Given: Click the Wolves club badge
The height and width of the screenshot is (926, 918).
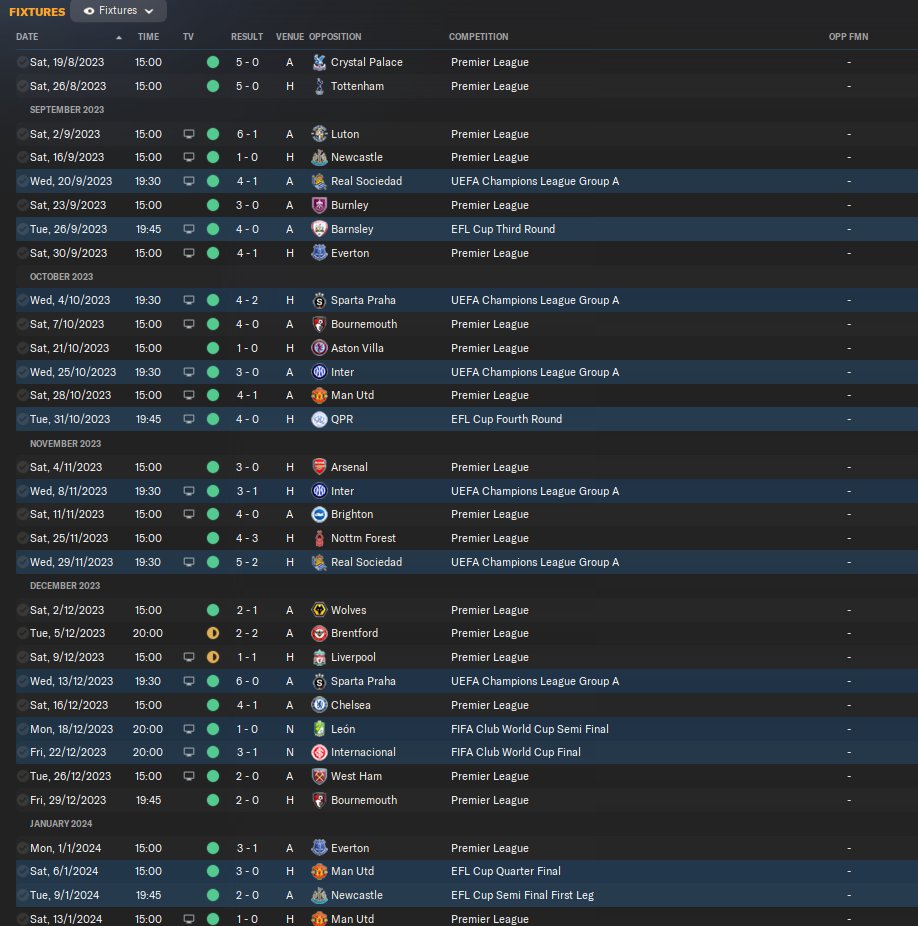Looking at the screenshot, I should [x=319, y=610].
